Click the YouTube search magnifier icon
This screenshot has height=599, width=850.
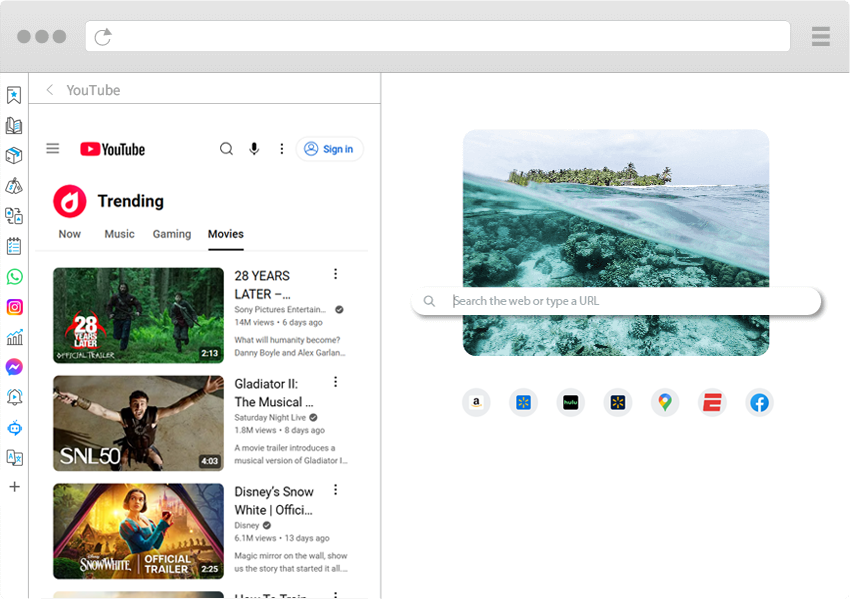coord(226,148)
